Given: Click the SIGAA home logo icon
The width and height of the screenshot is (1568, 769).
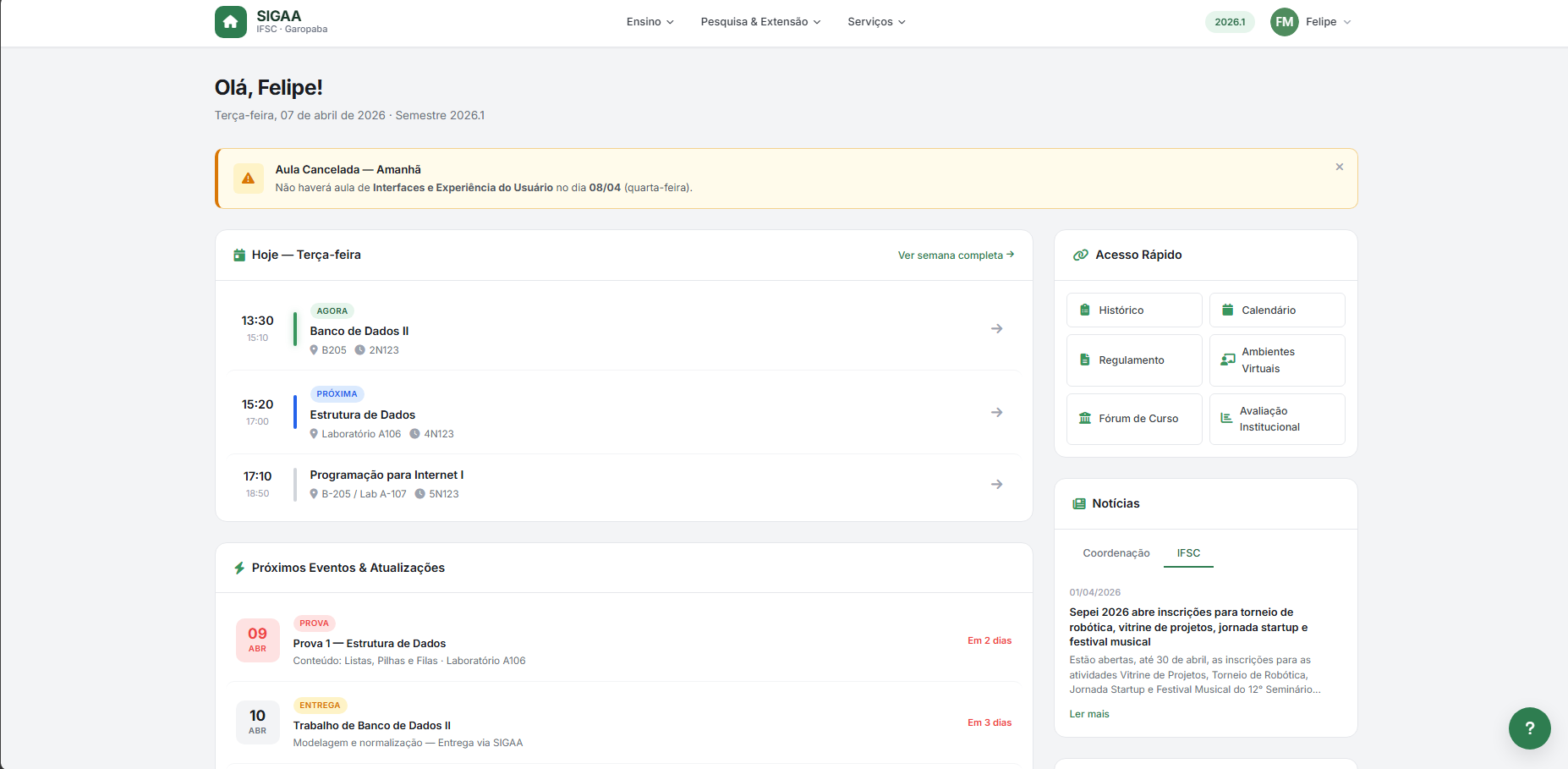Looking at the screenshot, I should (x=231, y=22).
